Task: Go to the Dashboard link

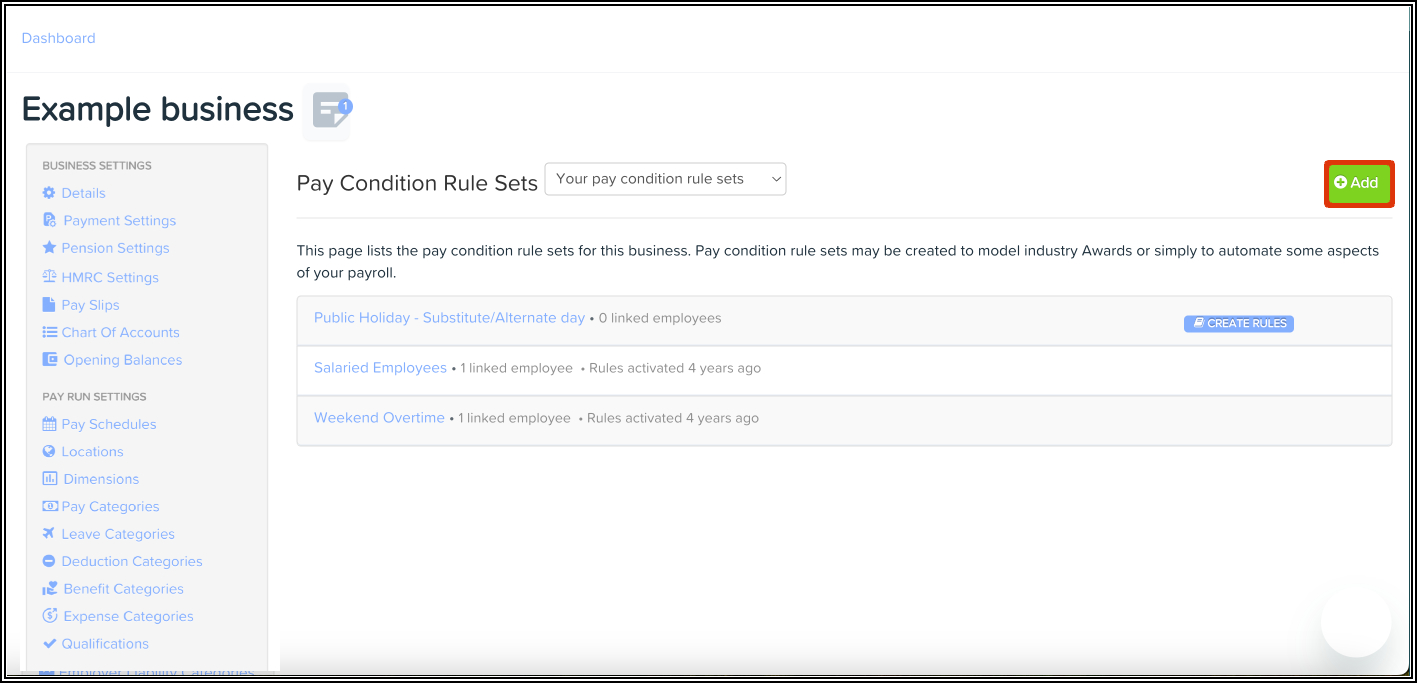Action: [x=58, y=38]
